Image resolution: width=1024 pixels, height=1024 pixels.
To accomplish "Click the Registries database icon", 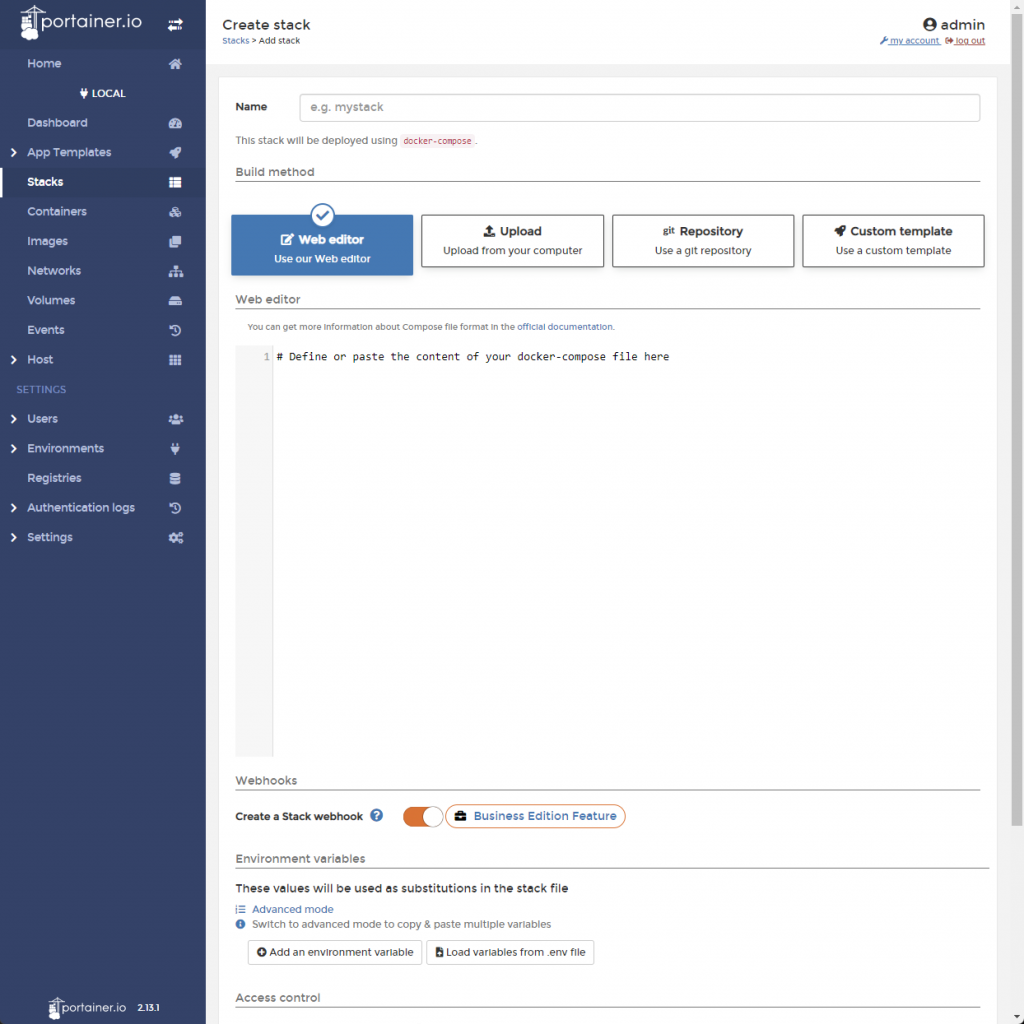I will [175, 478].
